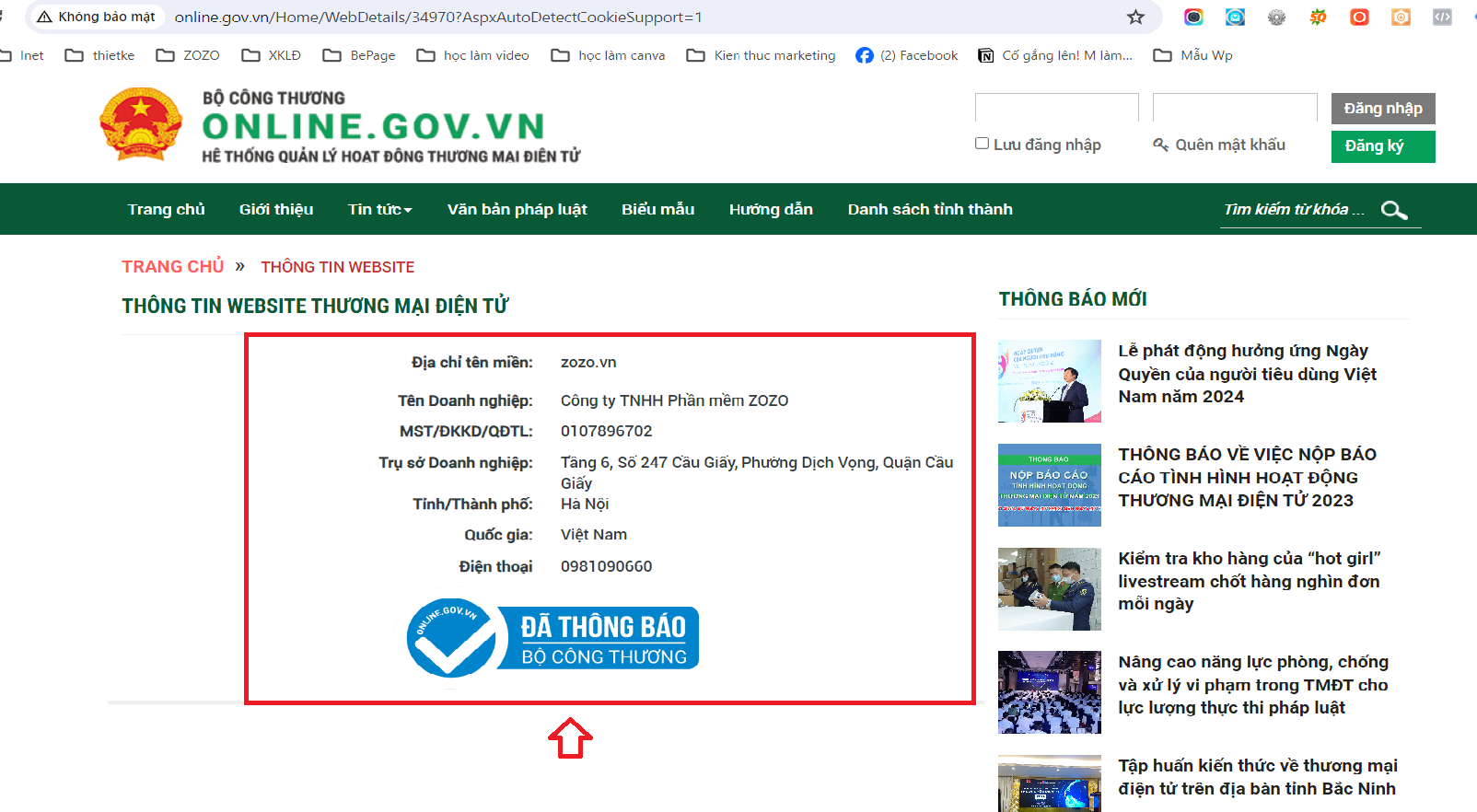
Task: Open the 'học làm canva' bookmark folder
Action: [609, 55]
